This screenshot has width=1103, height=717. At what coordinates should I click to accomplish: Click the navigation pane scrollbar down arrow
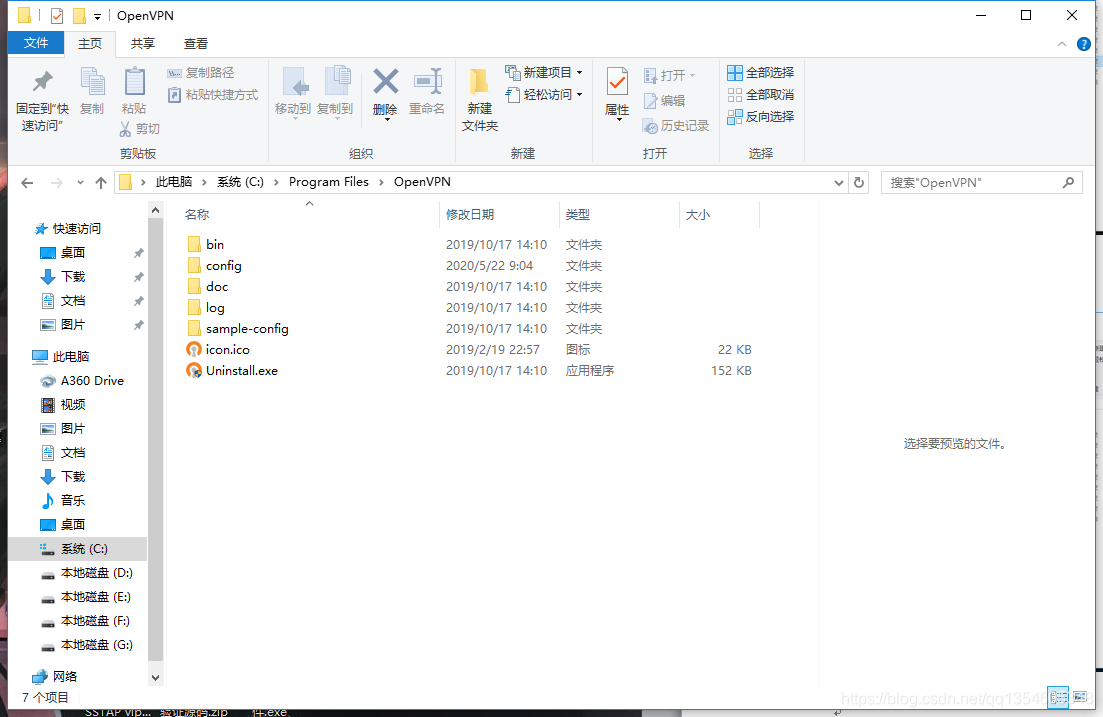(155, 678)
